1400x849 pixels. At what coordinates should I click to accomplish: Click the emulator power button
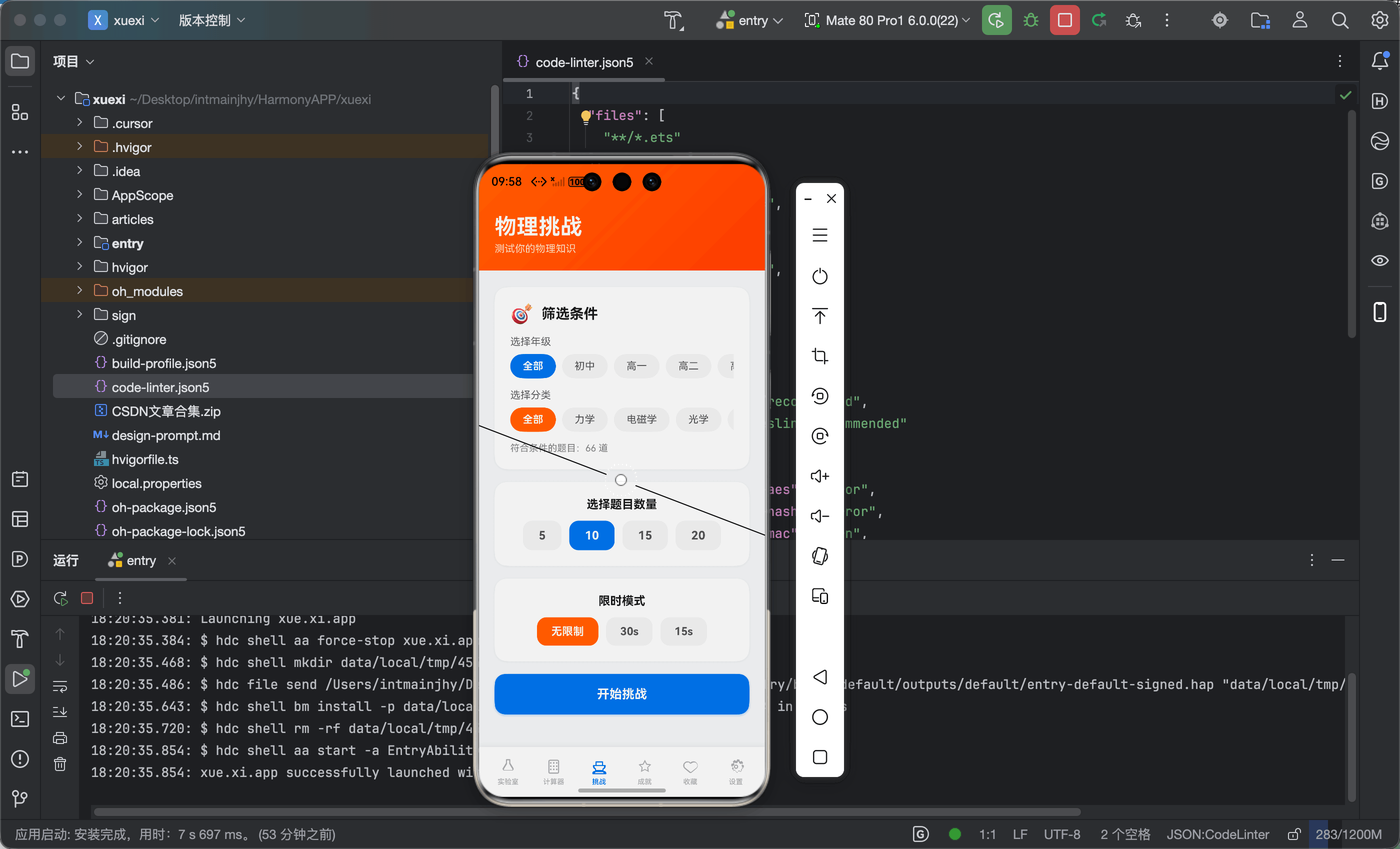(x=819, y=276)
